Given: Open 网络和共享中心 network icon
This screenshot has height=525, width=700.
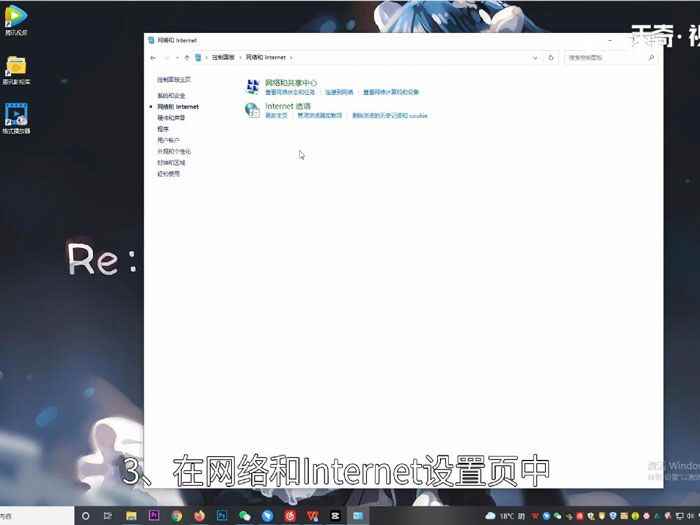Looking at the screenshot, I should click(253, 87).
